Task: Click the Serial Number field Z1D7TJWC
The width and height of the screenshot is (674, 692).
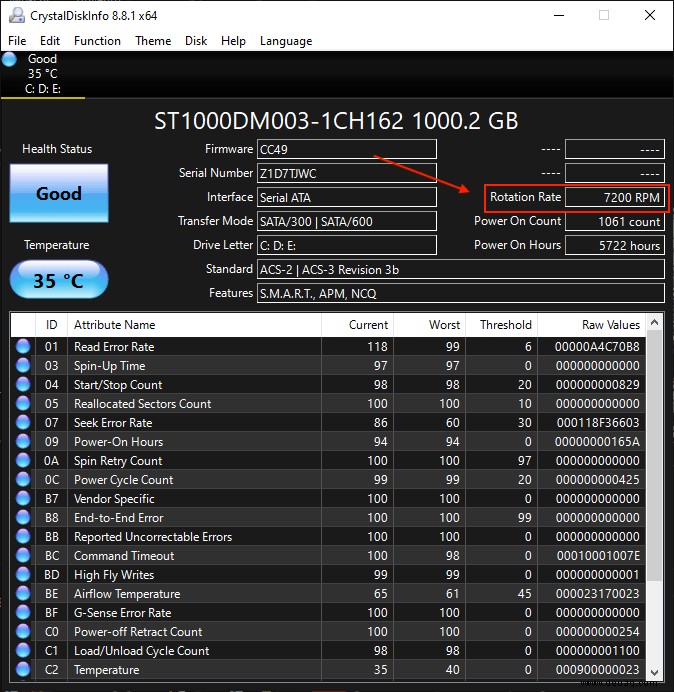Action: pyautogui.click(x=346, y=173)
